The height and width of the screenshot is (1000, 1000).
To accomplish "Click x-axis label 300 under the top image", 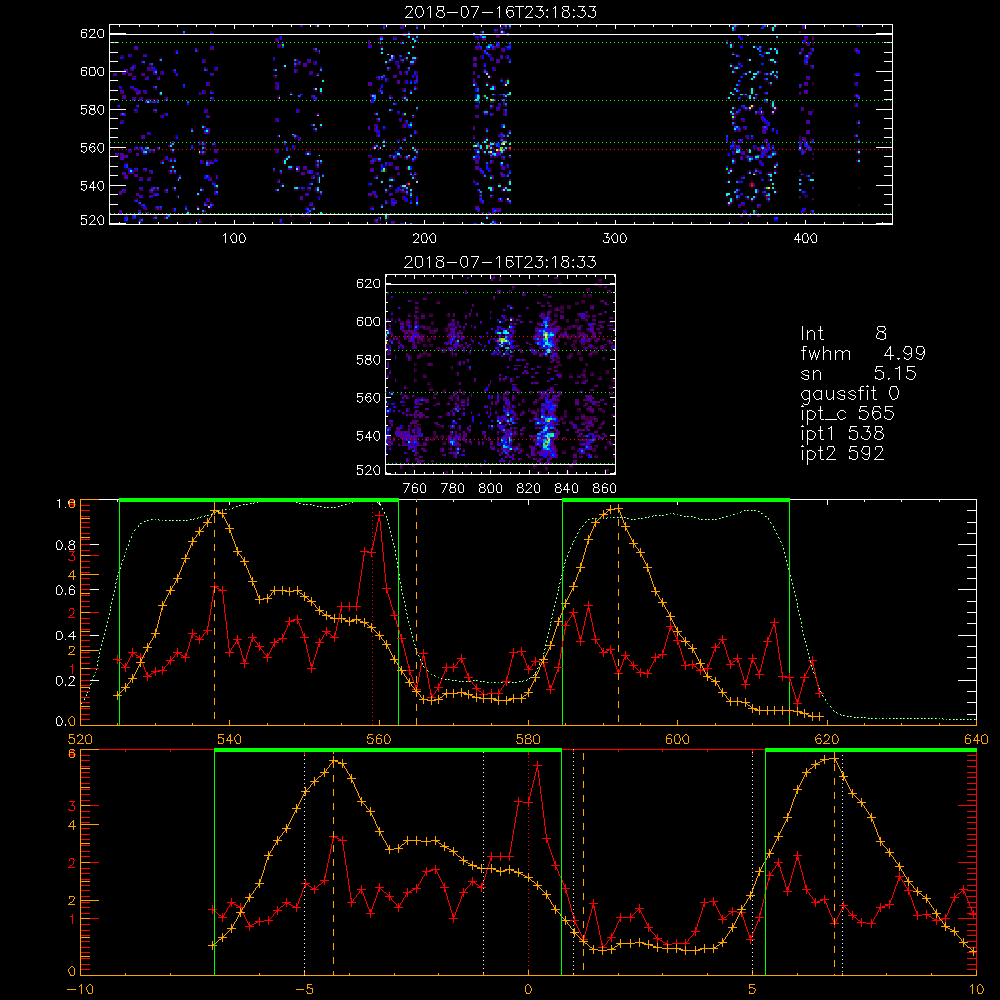I will (x=615, y=239).
